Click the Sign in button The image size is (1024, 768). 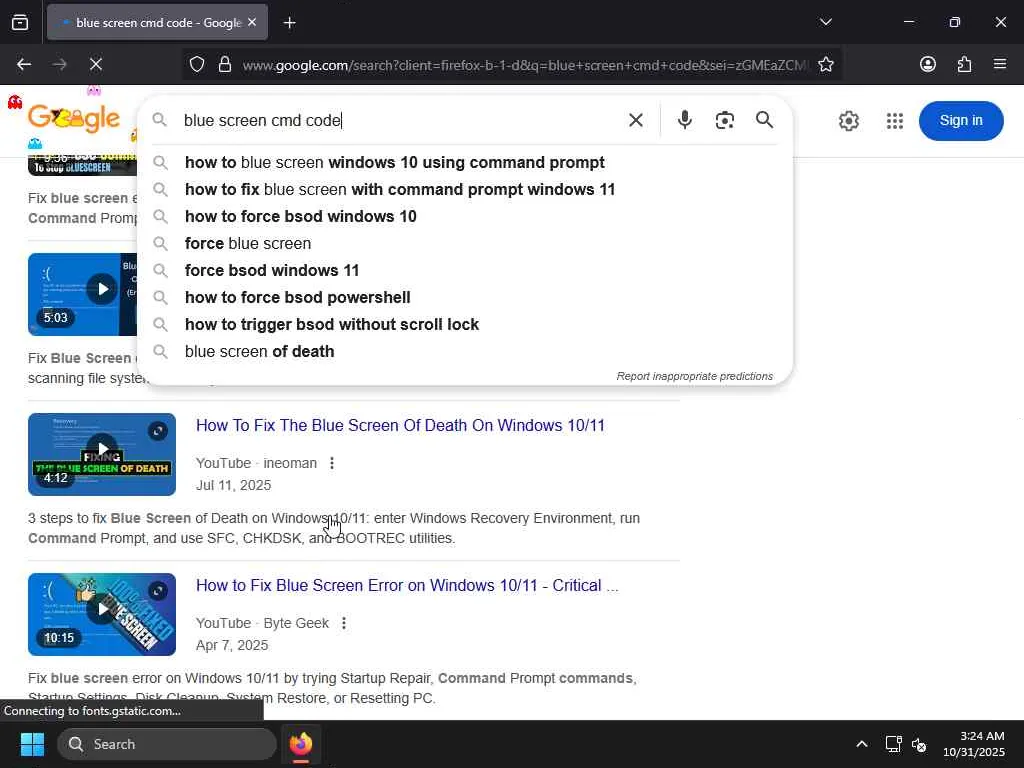(961, 121)
